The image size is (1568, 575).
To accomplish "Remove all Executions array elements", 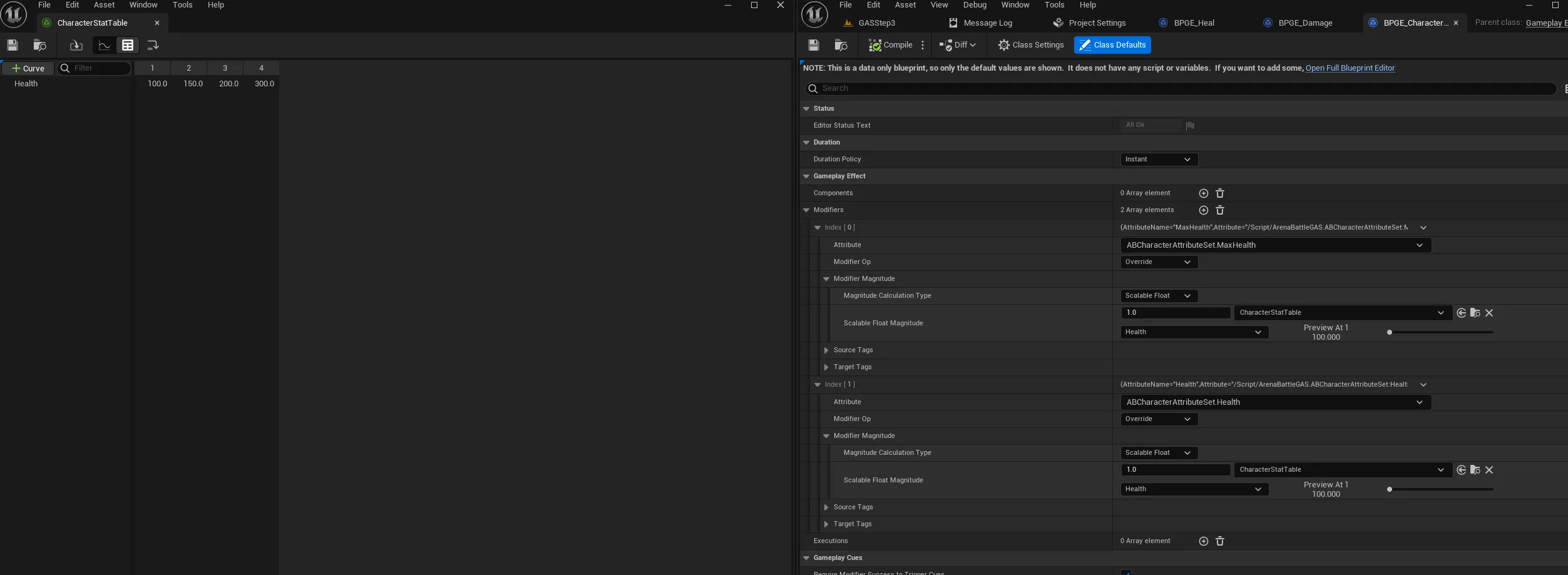I will pos(1220,541).
